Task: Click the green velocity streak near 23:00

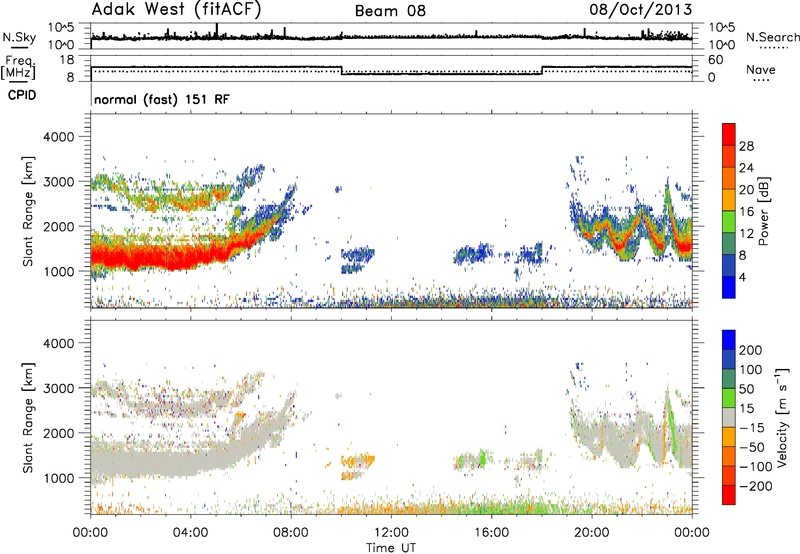Action: coord(673,429)
